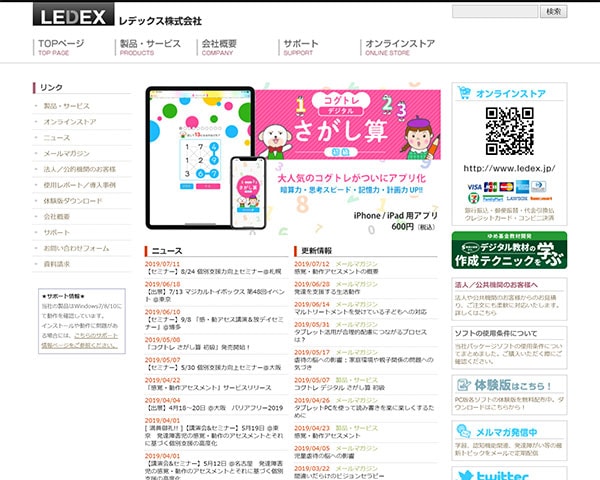The height and width of the screenshot is (480, 600).
Task: Click オンラインストア in the リンク sidebar
Action: 70,122
